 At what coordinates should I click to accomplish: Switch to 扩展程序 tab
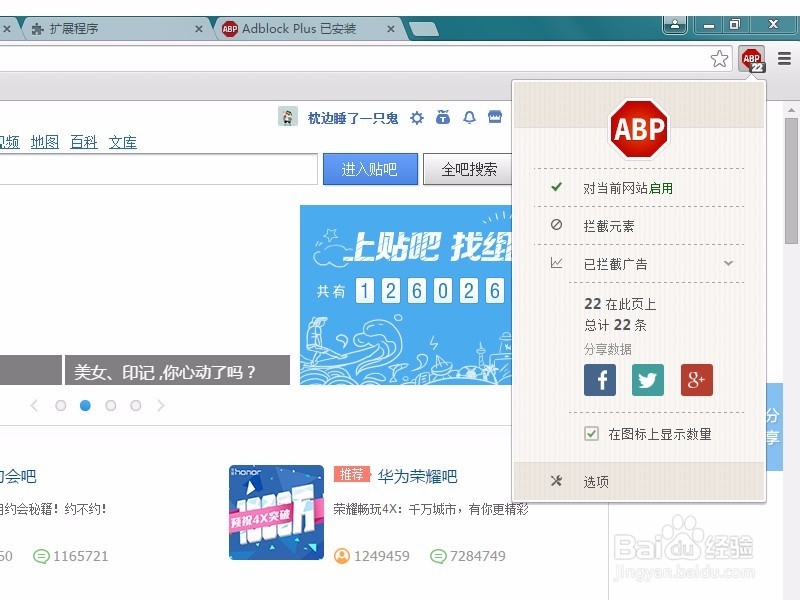pos(115,29)
